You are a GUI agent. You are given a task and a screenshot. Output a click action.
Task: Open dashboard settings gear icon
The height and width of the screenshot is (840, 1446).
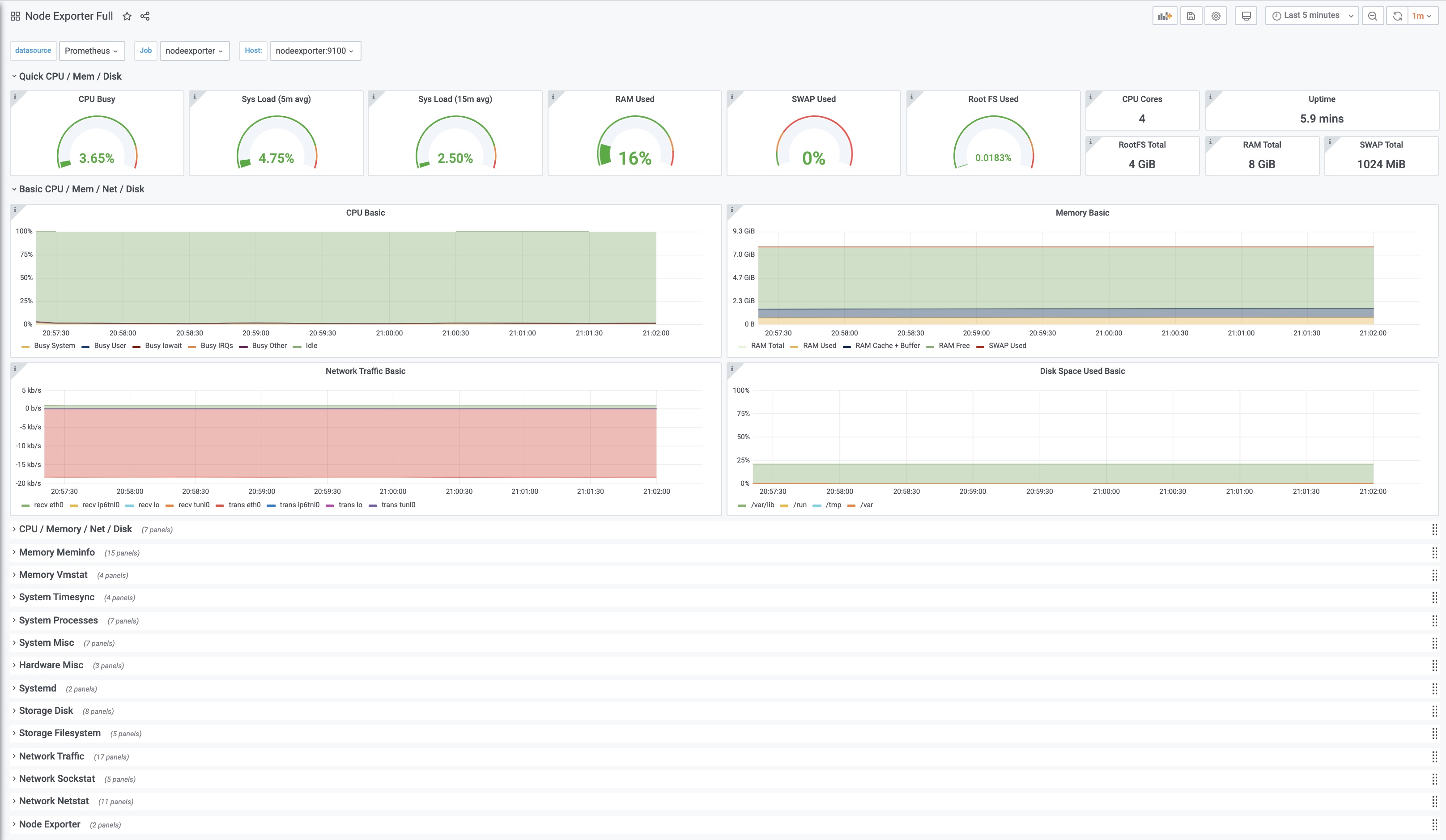(x=1215, y=16)
